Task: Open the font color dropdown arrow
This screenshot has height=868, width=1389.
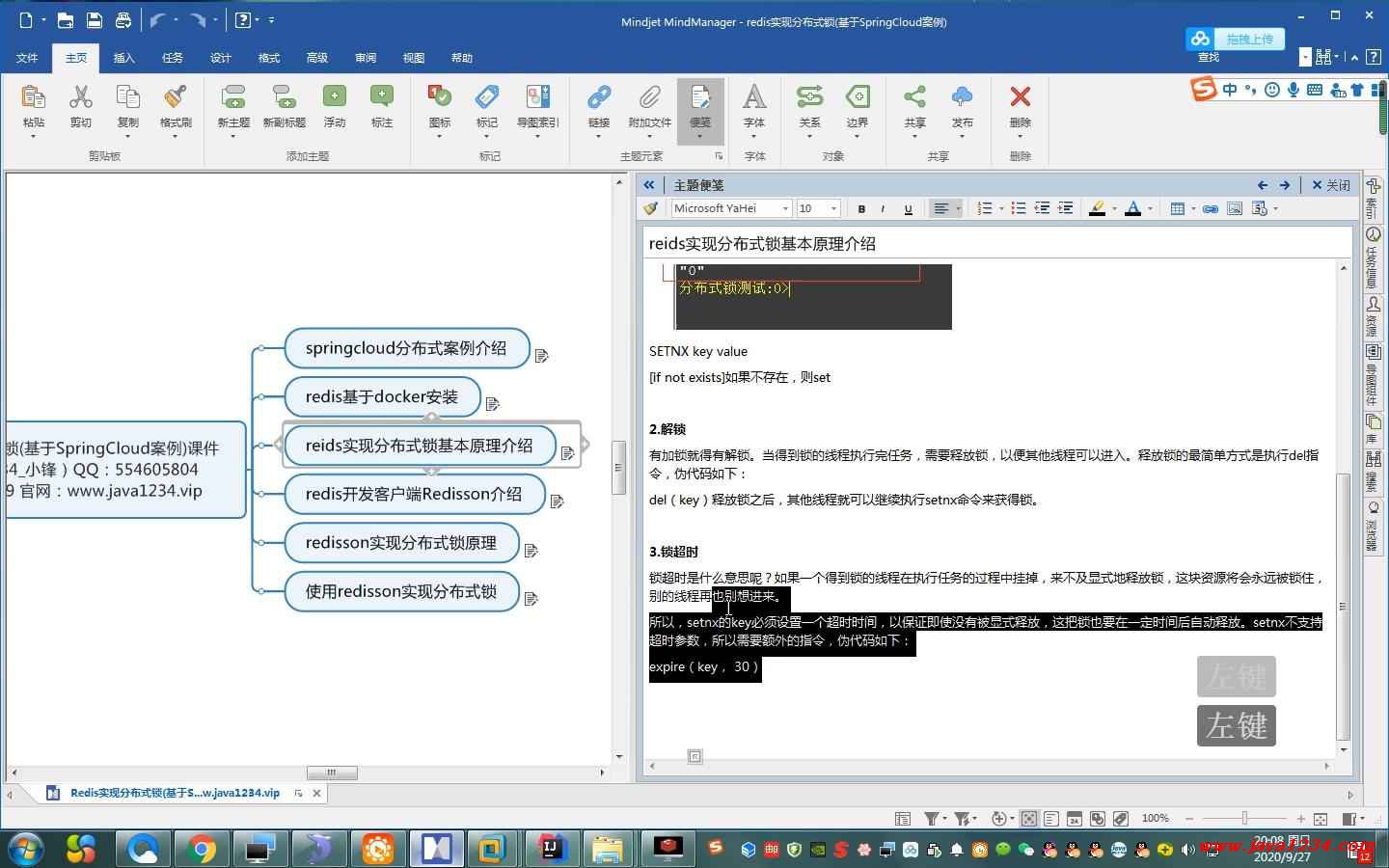Action: tap(1150, 208)
